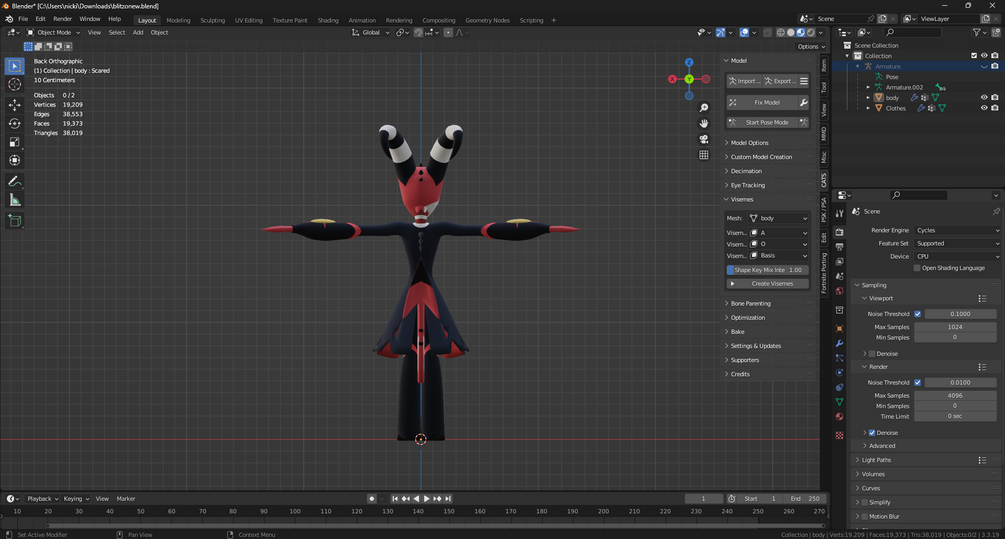Click the Shape Key Mix Intensity slider

click(x=767, y=270)
